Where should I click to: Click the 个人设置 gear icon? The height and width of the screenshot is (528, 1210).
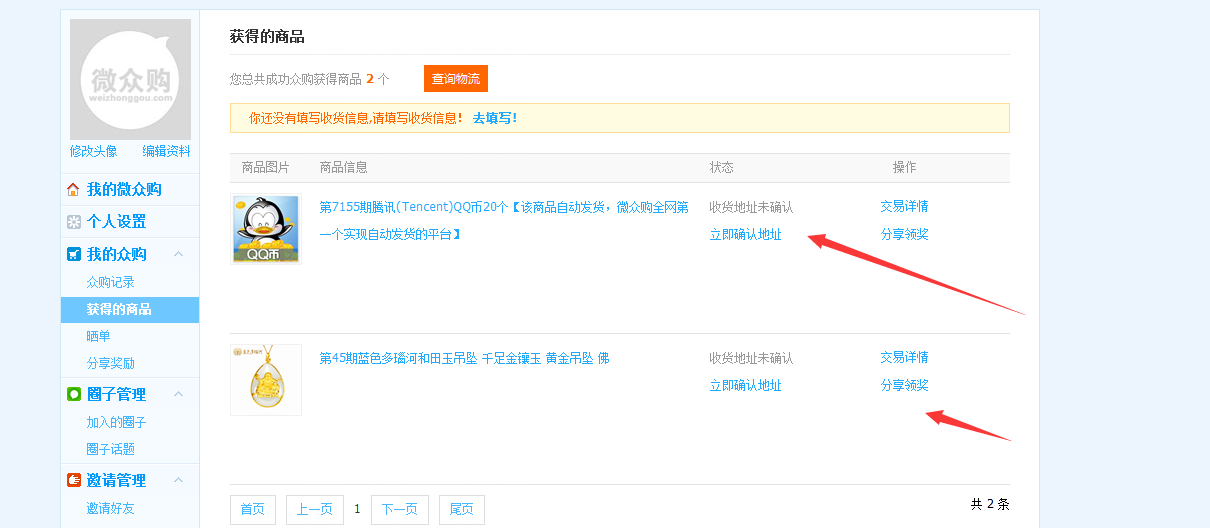pos(73,222)
